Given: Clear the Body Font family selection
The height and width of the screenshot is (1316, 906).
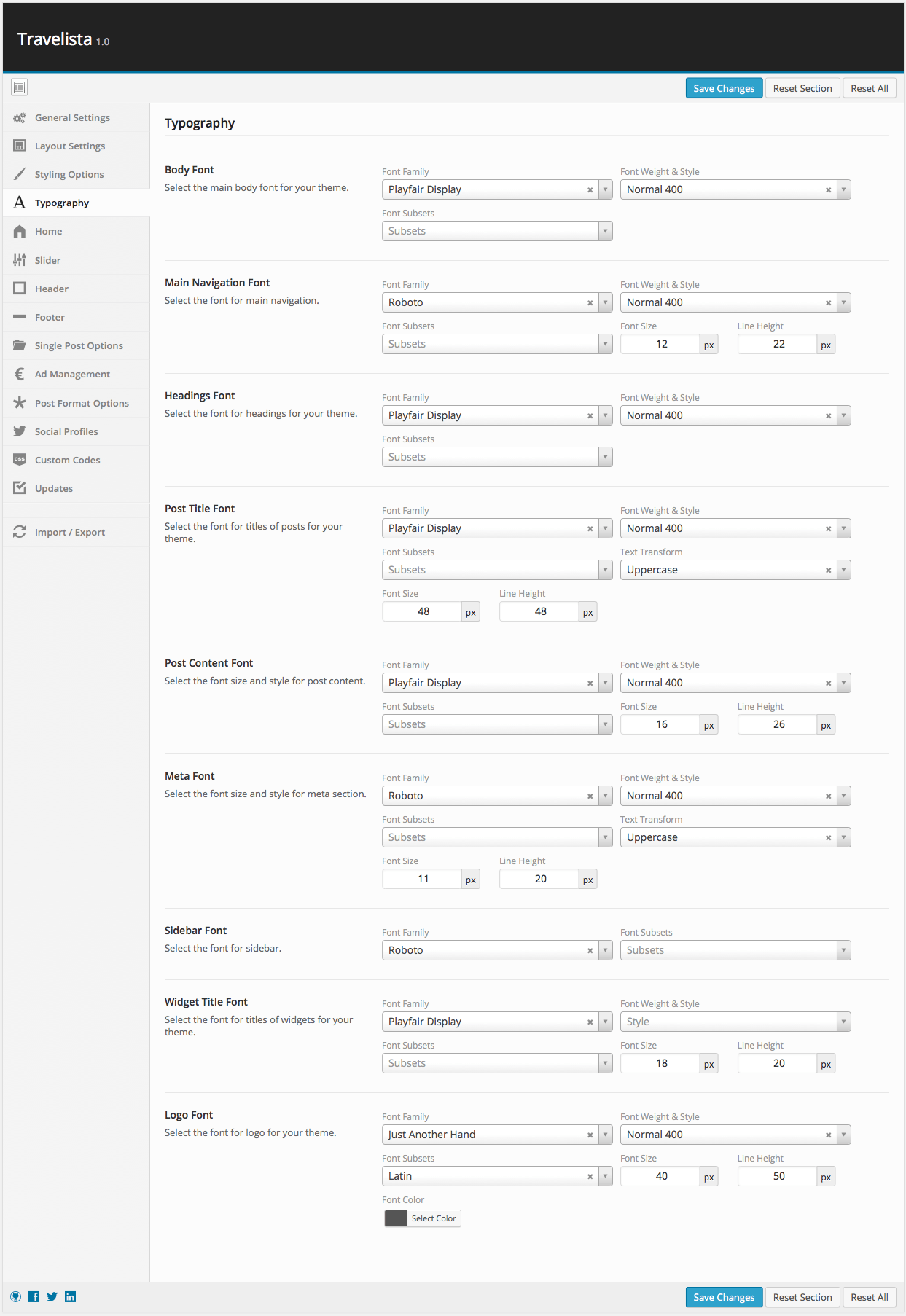Looking at the screenshot, I should coord(590,190).
